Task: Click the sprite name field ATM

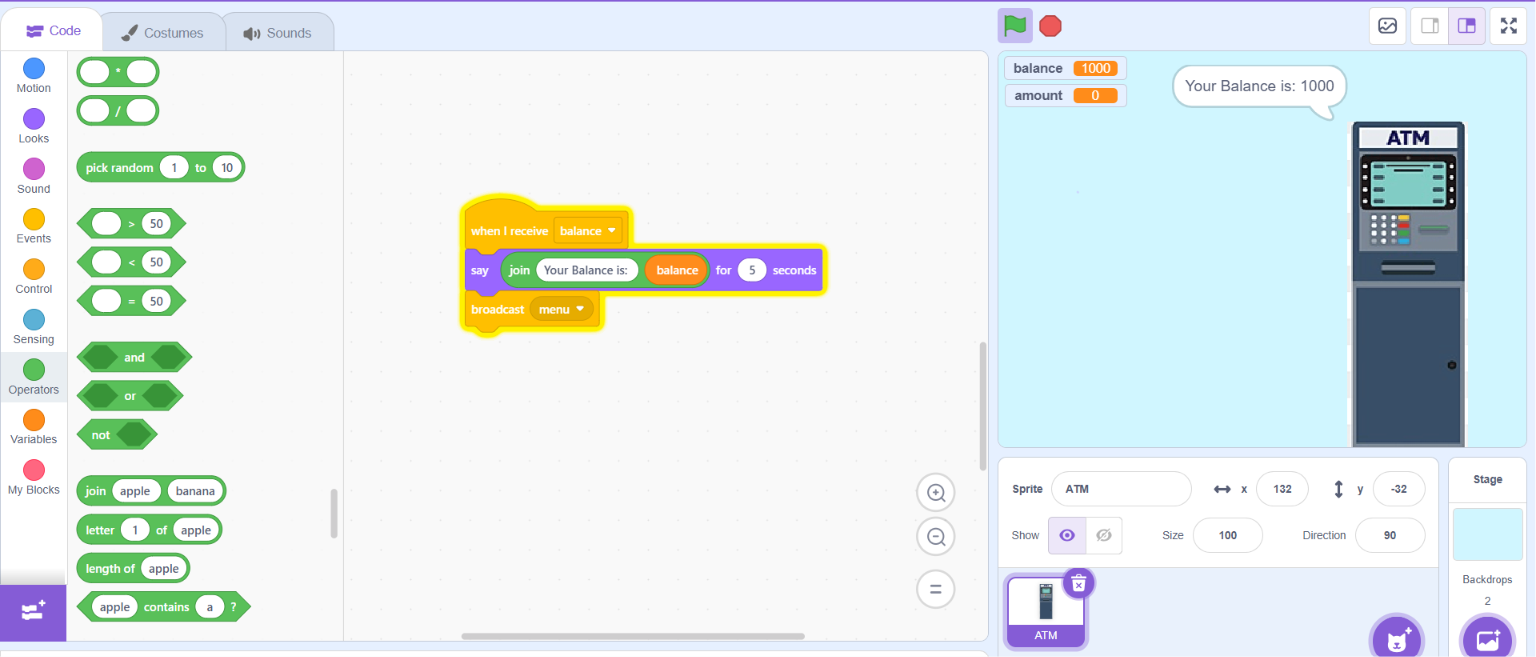Action: pos(1121,489)
